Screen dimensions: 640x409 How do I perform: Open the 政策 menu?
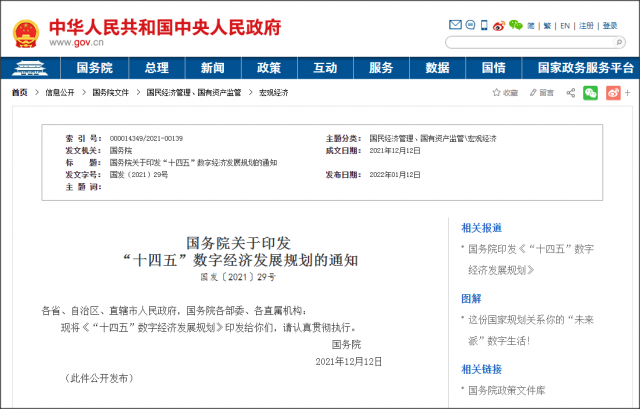point(269,68)
